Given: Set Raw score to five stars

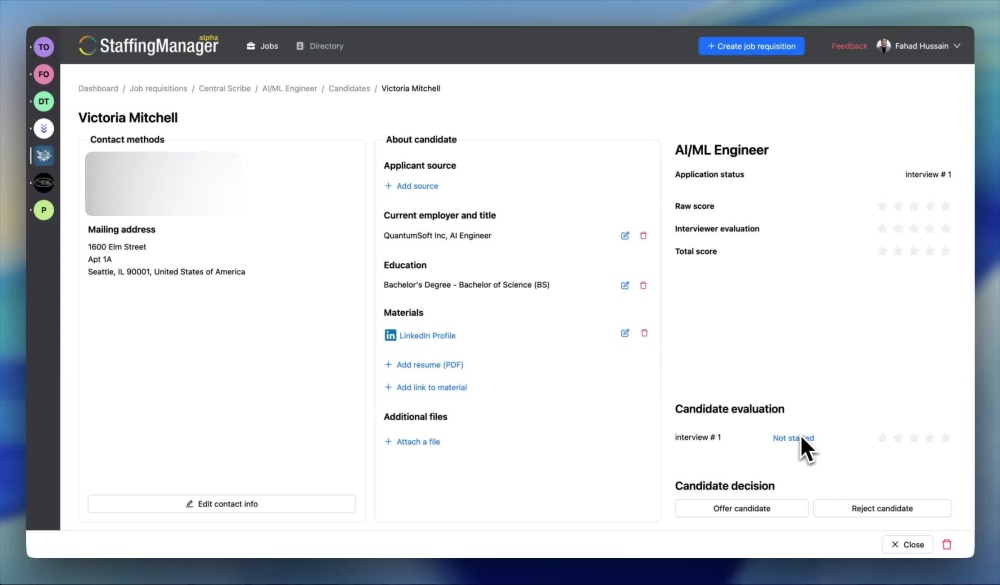Looking at the screenshot, I should click(x=946, y=206).
